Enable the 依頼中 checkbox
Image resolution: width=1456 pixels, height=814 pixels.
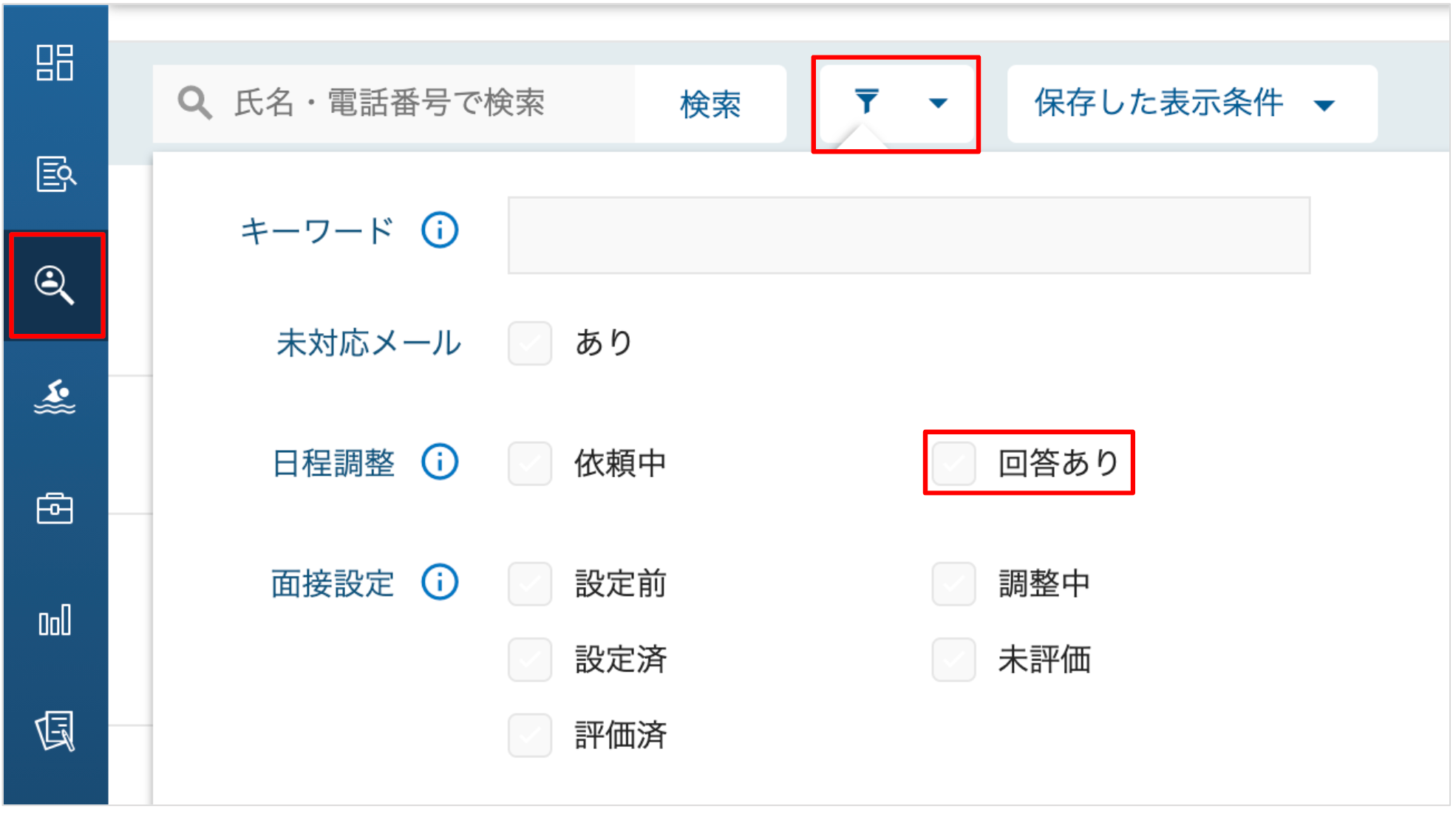coord(530,464)
